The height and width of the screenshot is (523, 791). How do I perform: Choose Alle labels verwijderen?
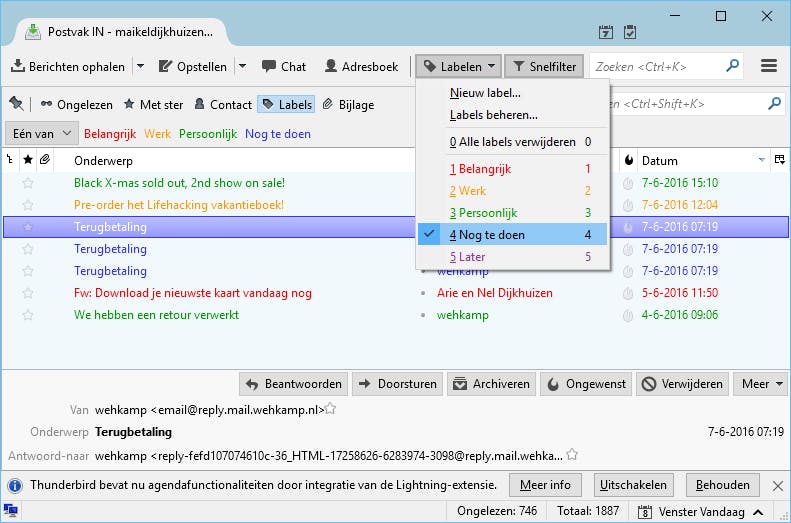click(513, 142)
